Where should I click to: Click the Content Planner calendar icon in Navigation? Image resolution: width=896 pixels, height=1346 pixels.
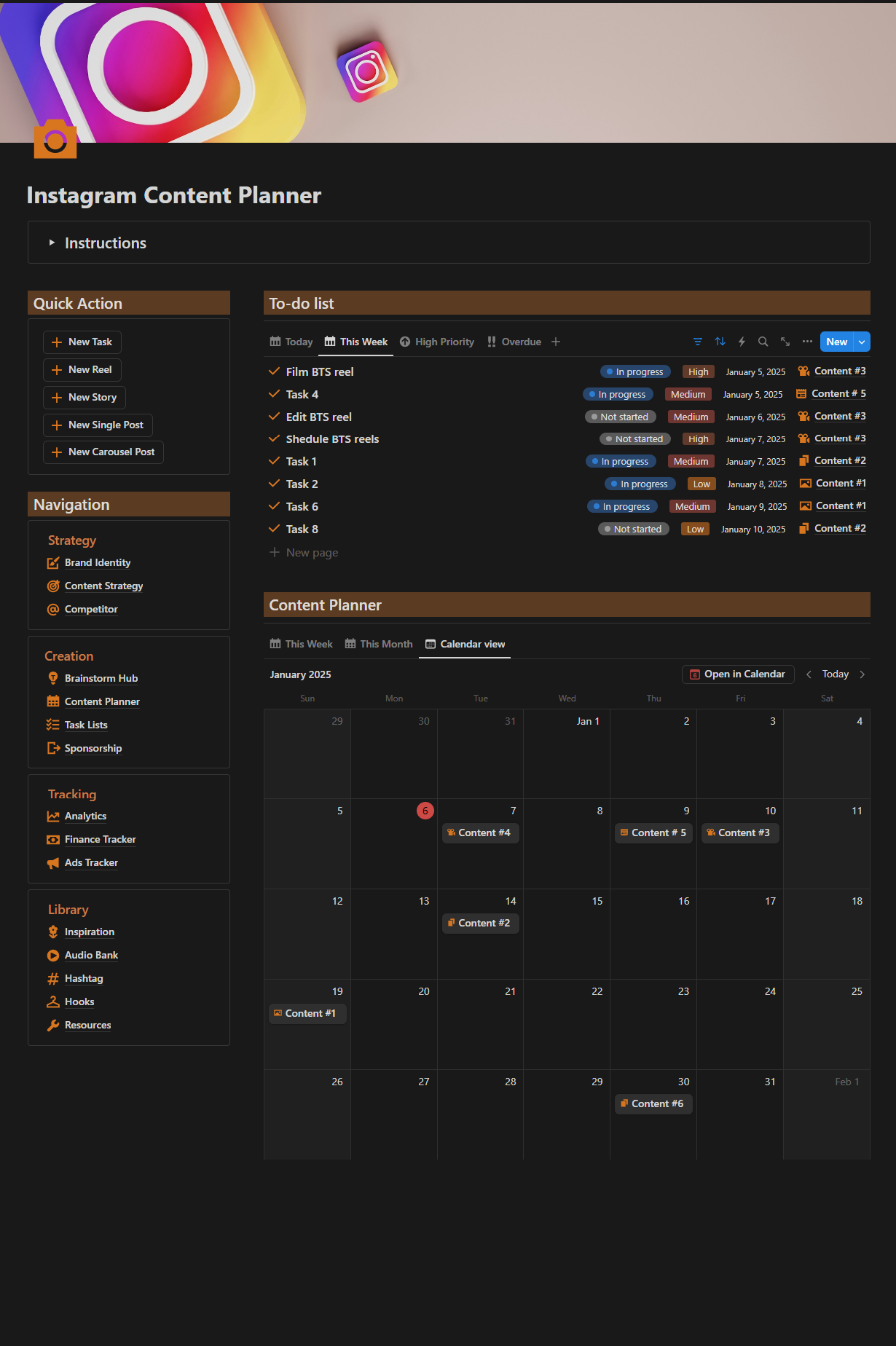click(x=53, y=701)
